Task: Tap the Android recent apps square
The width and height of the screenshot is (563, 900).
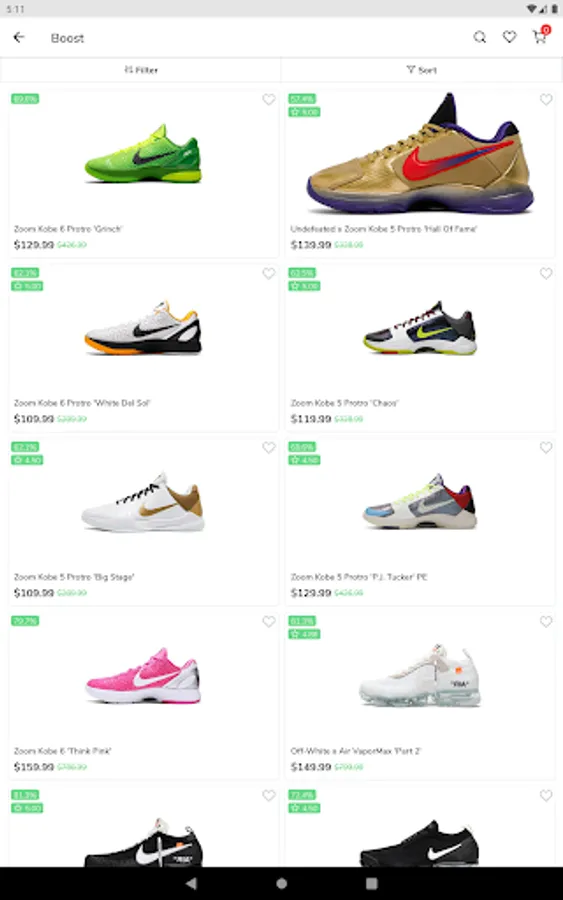Action: pyautogui.click(x=372, y=883)
